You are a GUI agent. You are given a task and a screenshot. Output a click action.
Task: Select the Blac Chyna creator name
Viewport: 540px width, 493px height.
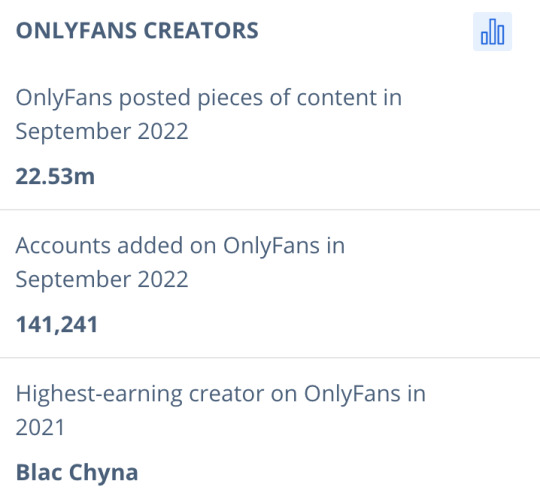(77, 473)
